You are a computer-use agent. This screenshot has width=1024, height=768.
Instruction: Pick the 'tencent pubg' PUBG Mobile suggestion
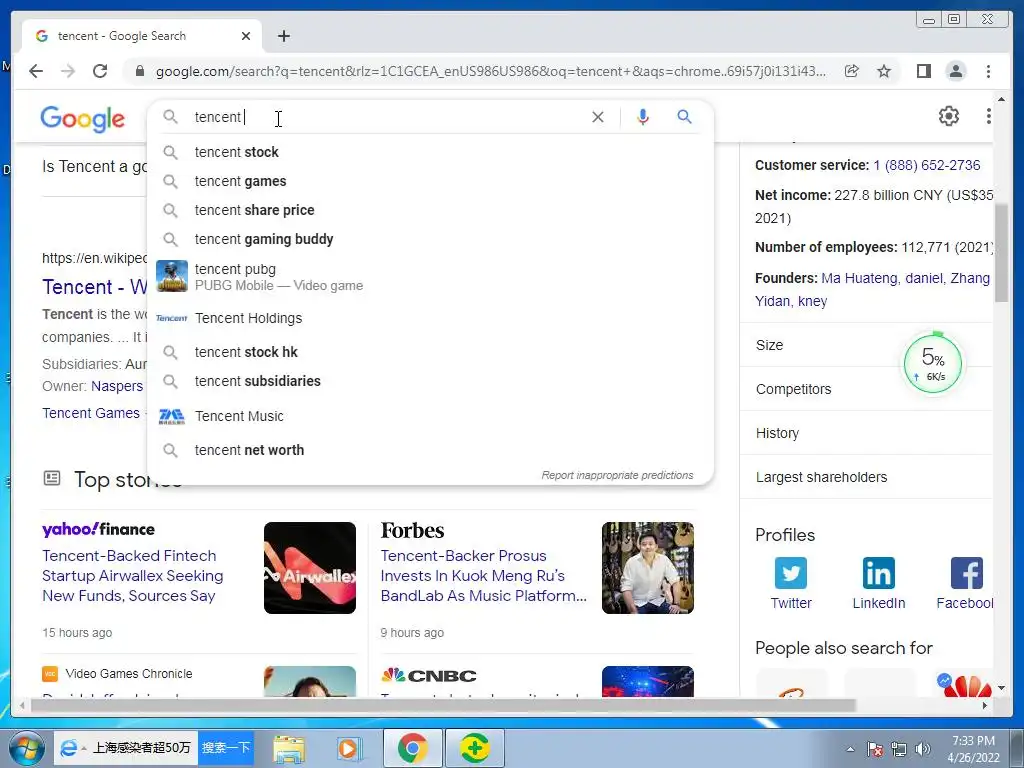(x=430, y=277)
